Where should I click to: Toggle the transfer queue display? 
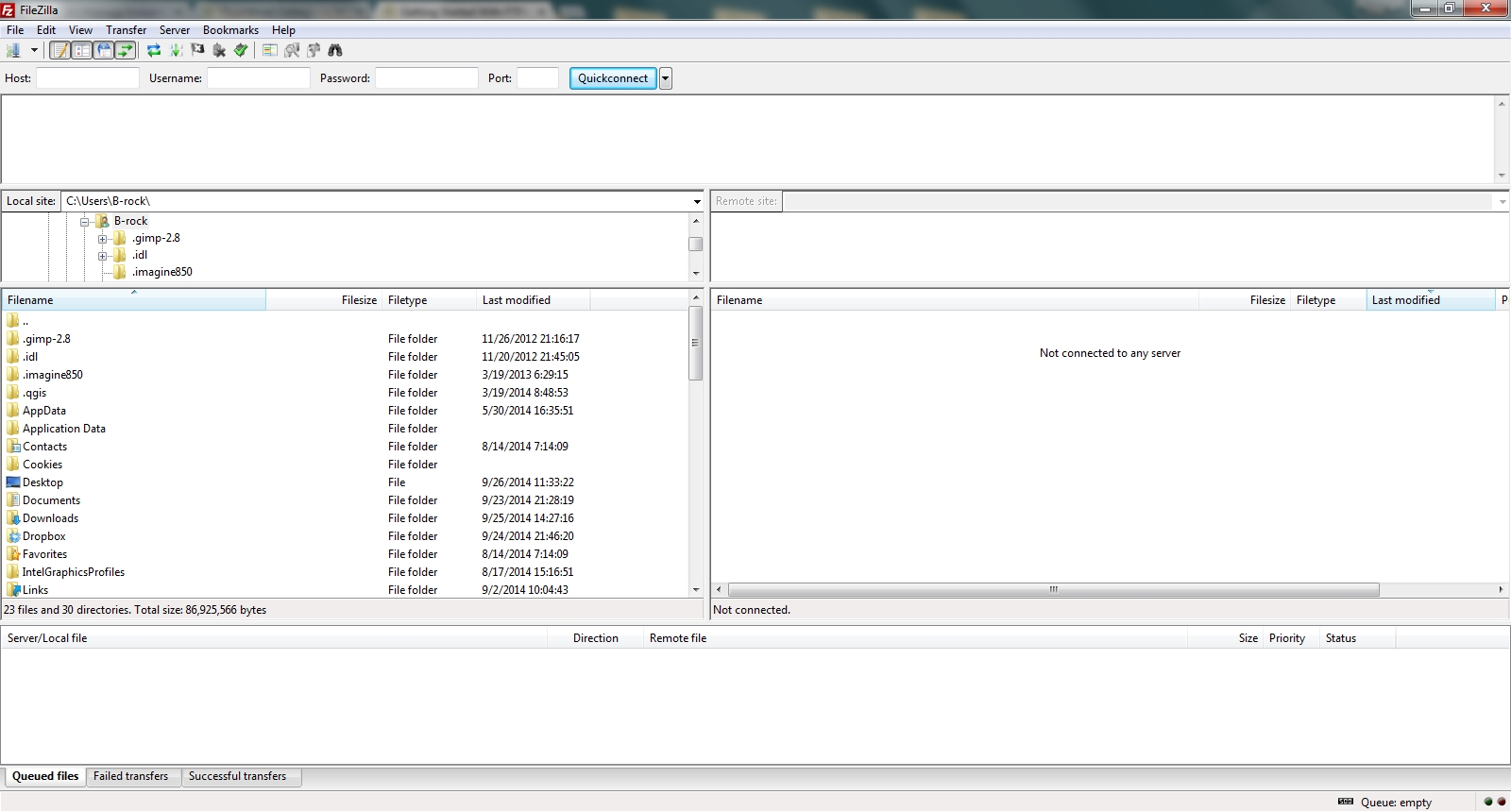126,50
